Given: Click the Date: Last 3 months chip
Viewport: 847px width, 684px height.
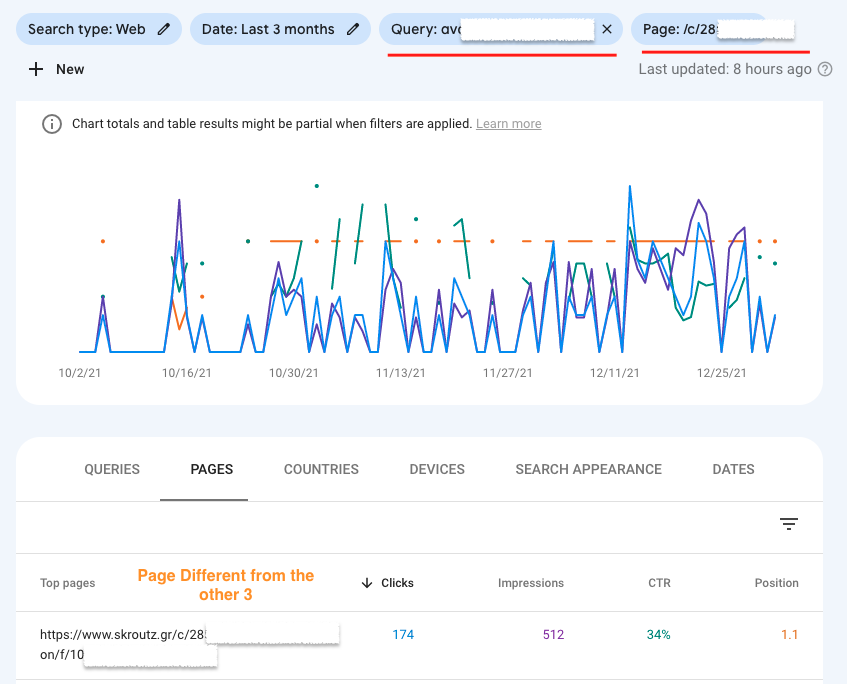Looking at the screenshot, I should [280, 29].
